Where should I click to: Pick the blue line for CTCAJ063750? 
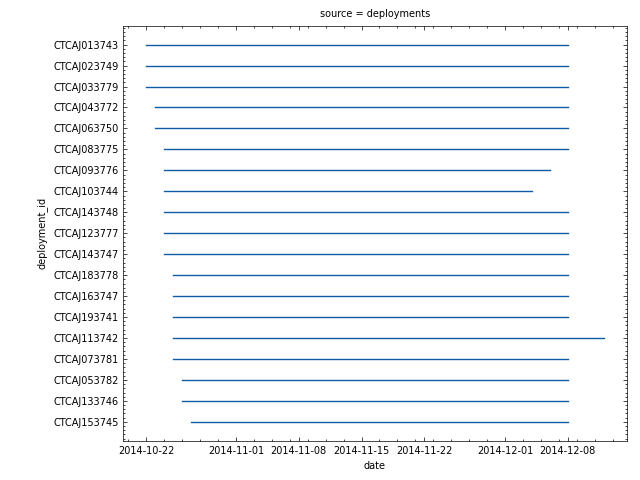pos(362,128)
